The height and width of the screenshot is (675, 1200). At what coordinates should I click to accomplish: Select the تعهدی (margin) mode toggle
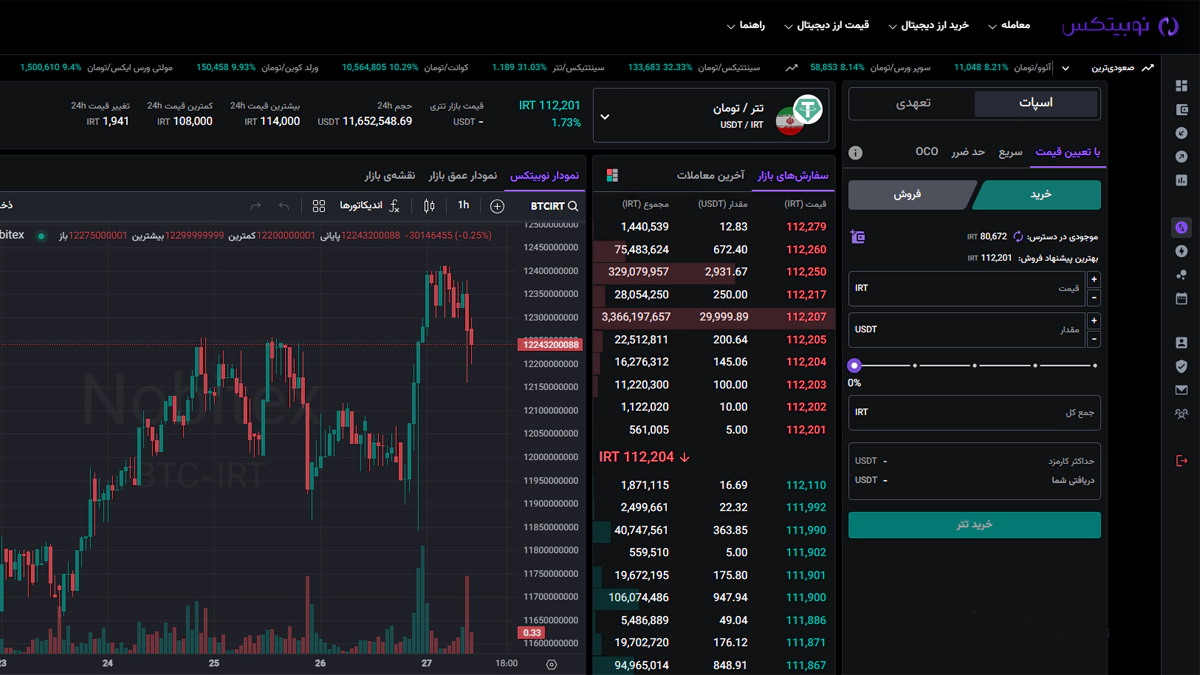tap(911, 102)
